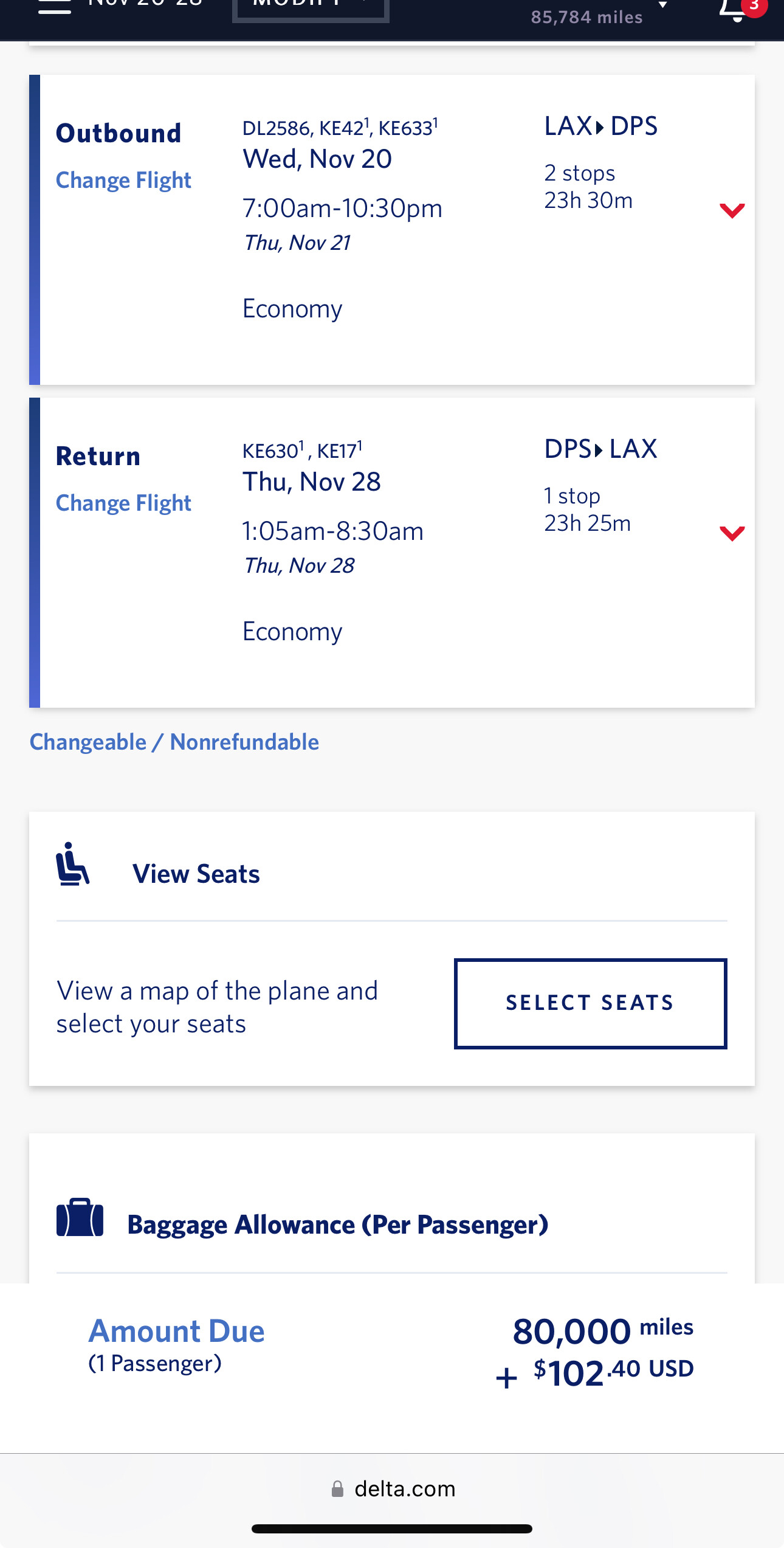The width and height of the screenshot is (784, 1548).
Task: Open the hamburger navigation menu
Action: (55, 7)
